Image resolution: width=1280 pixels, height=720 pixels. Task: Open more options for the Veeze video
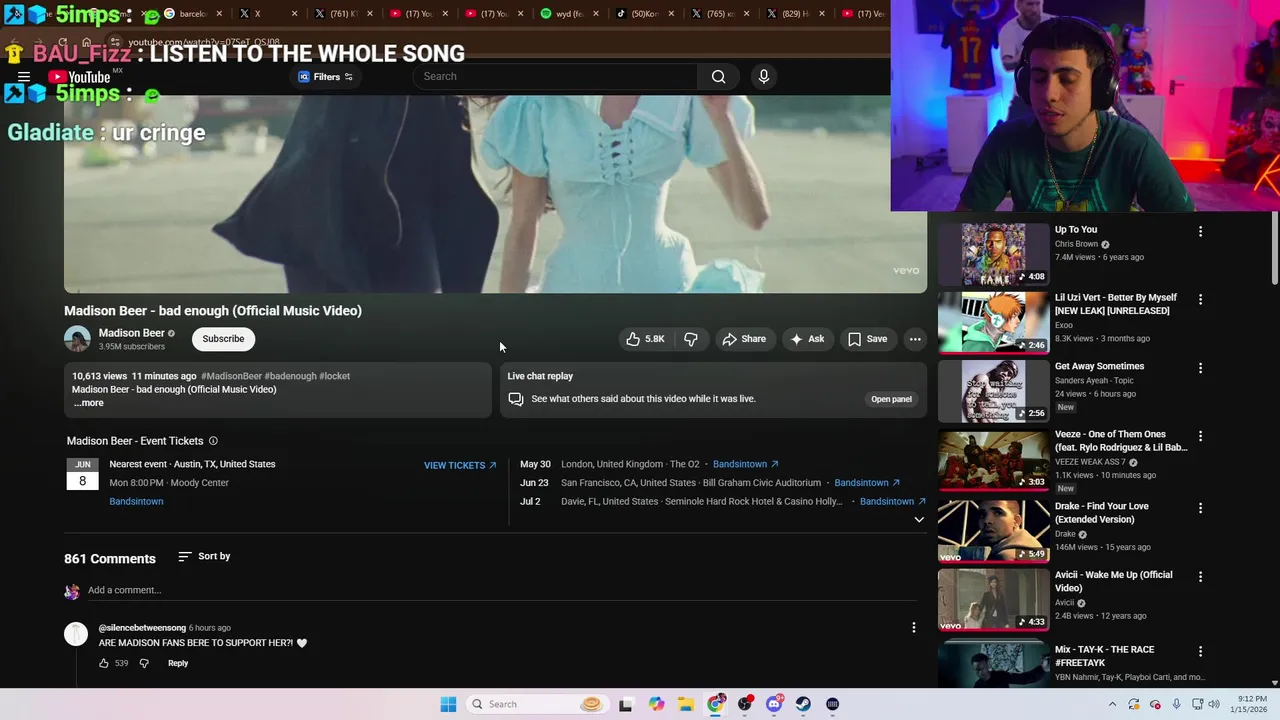point(1200,436)
